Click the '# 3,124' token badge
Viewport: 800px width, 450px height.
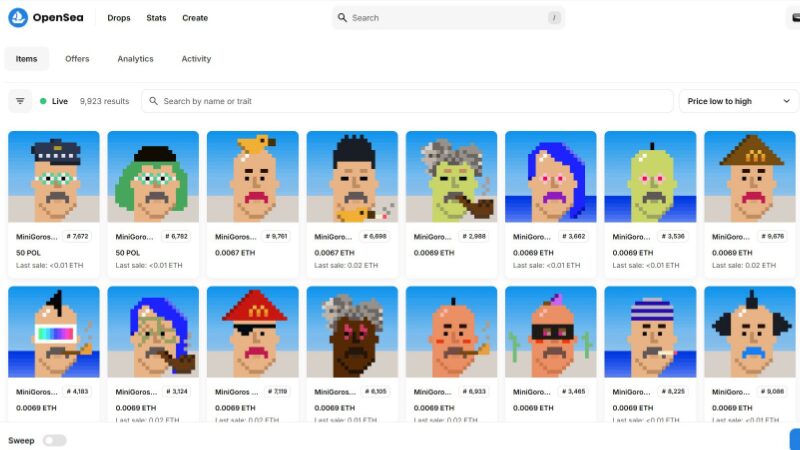click(177, 391)
